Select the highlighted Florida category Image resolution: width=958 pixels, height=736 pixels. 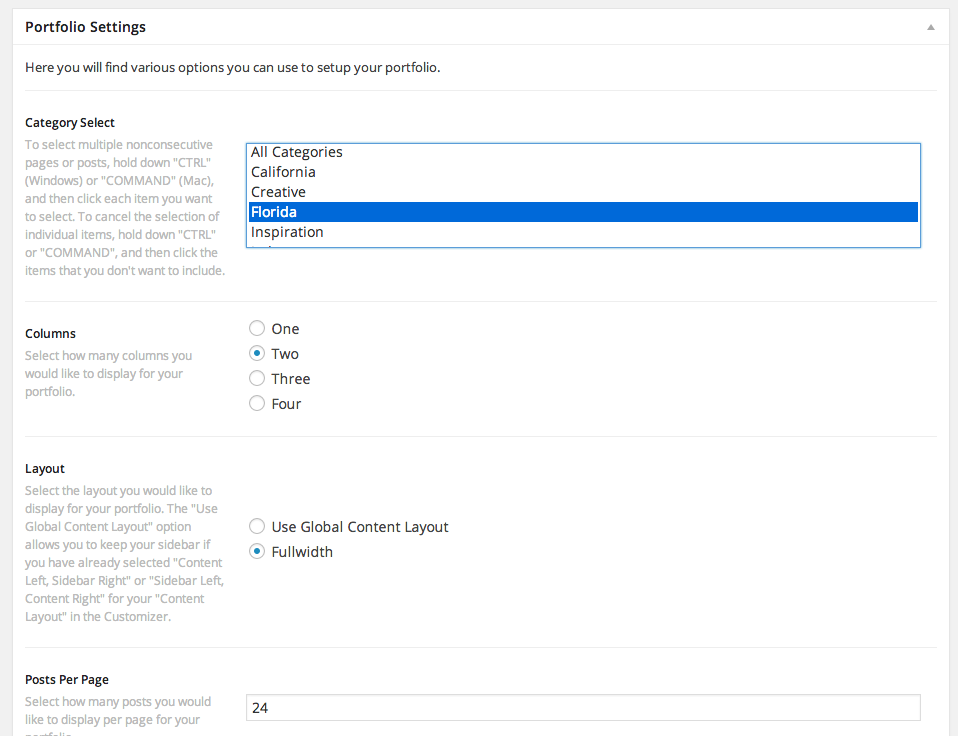pyautogui.click(x=583, y=212)
